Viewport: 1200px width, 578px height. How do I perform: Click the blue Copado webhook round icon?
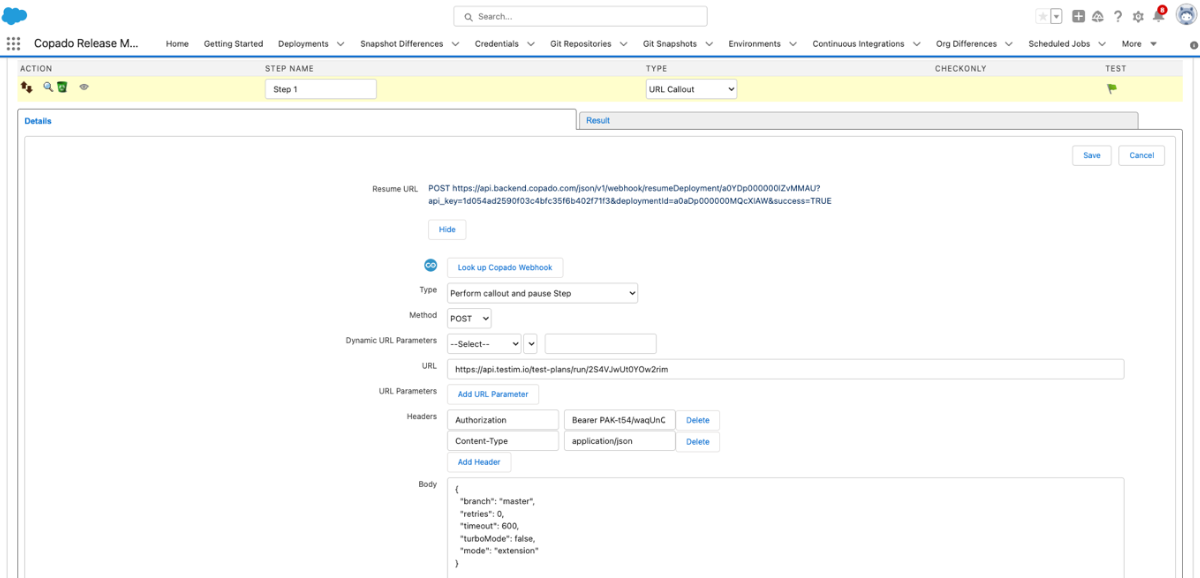tap(431, 266)
